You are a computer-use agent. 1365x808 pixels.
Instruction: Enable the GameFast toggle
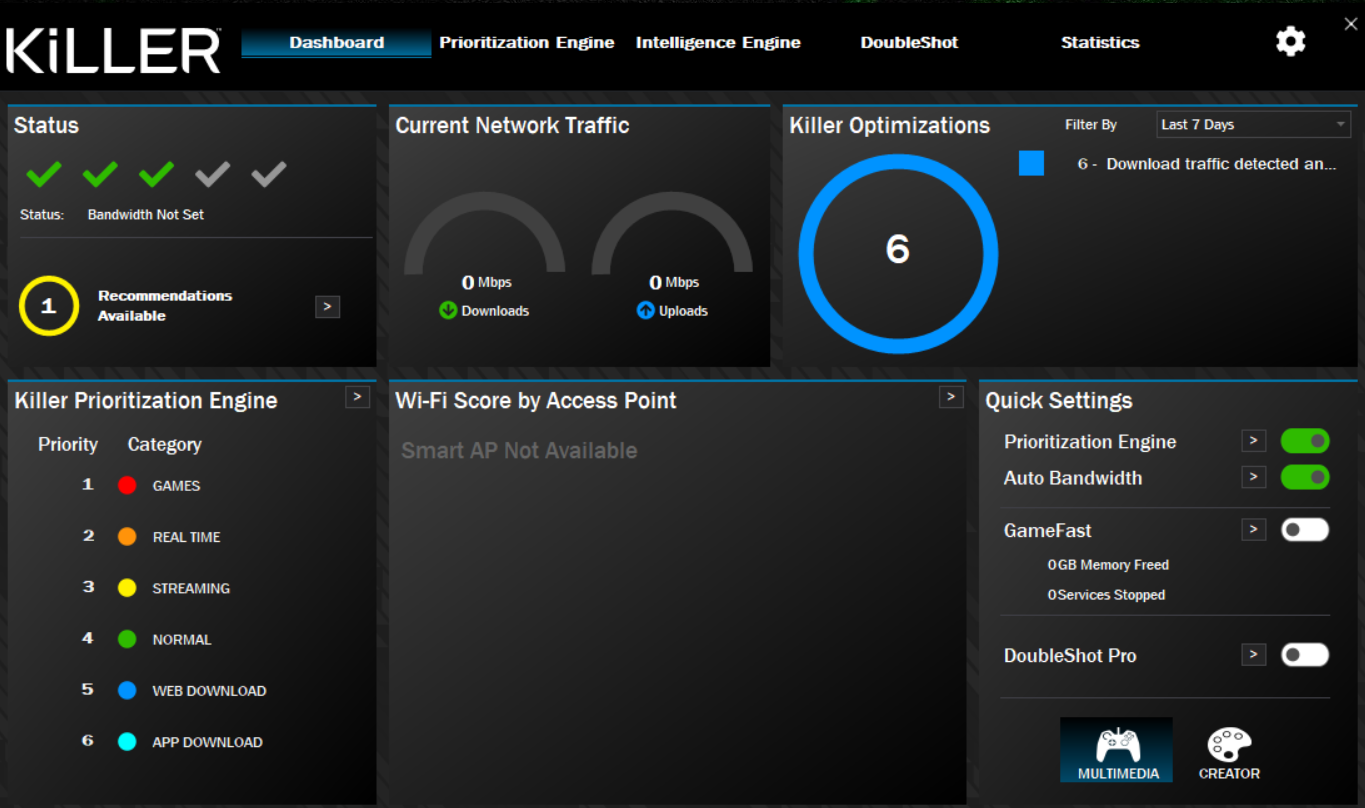(1304, 530)
